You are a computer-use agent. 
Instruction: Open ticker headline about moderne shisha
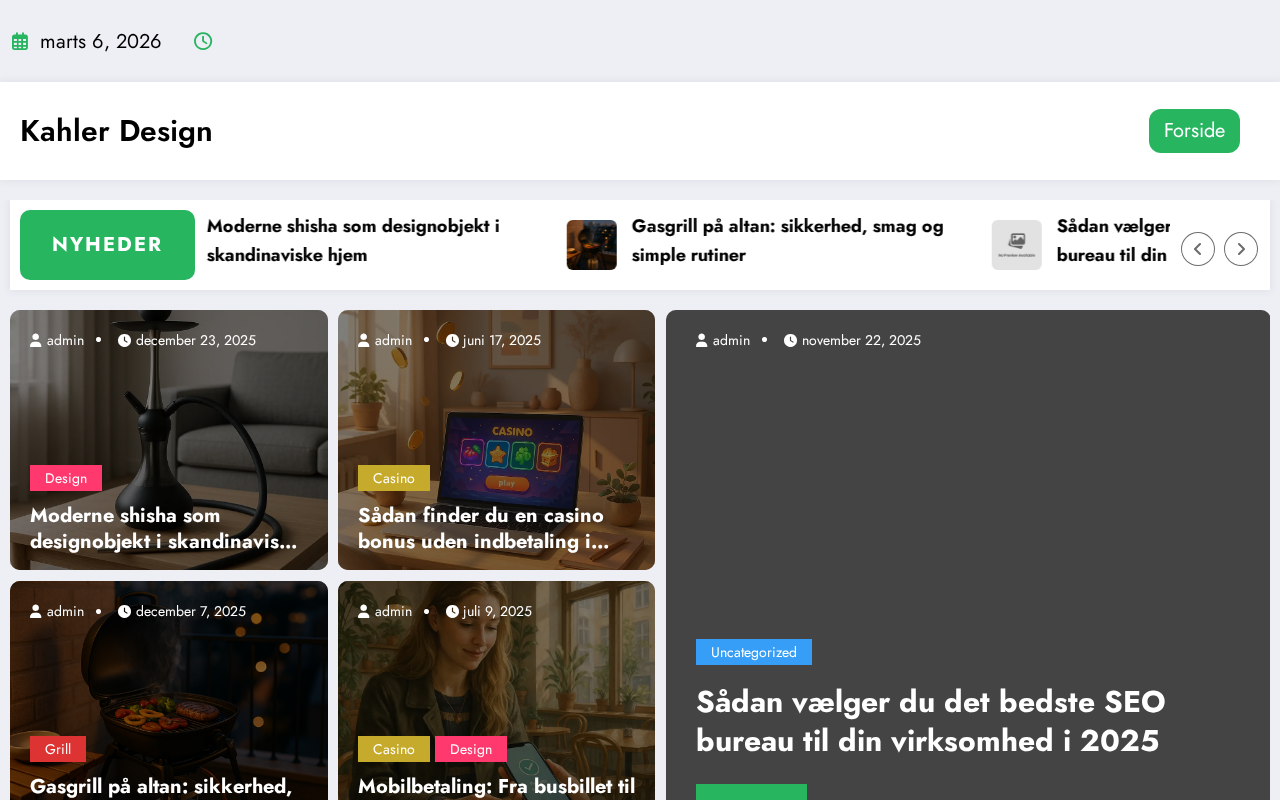[x=353, y=240]
